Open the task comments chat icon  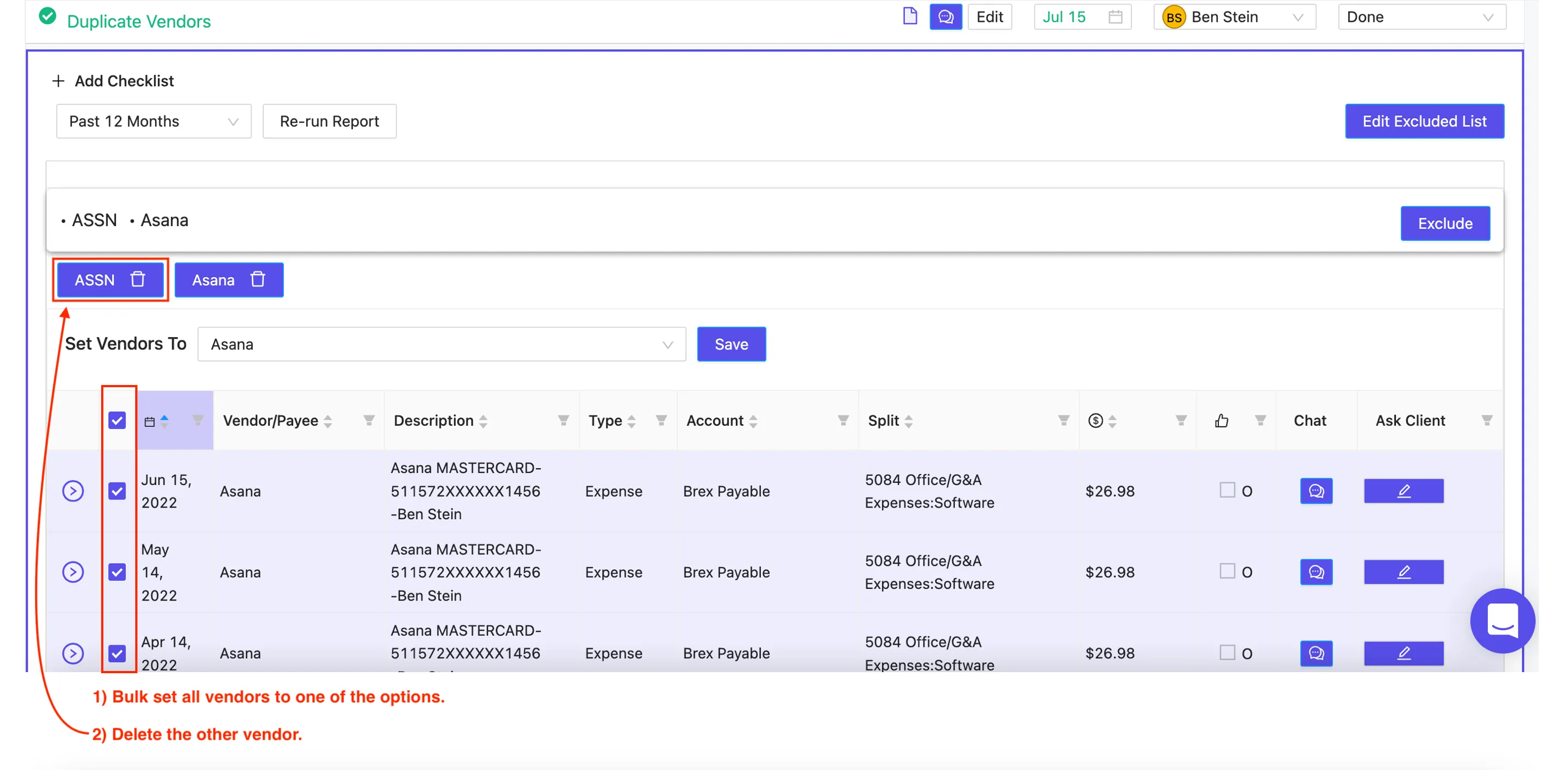(945, 16)
